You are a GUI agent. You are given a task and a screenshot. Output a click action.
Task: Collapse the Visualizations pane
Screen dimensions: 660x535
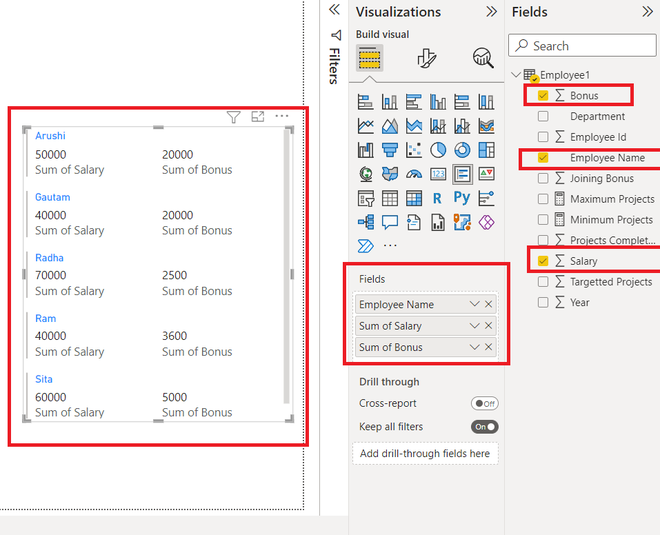click(491, 11)
